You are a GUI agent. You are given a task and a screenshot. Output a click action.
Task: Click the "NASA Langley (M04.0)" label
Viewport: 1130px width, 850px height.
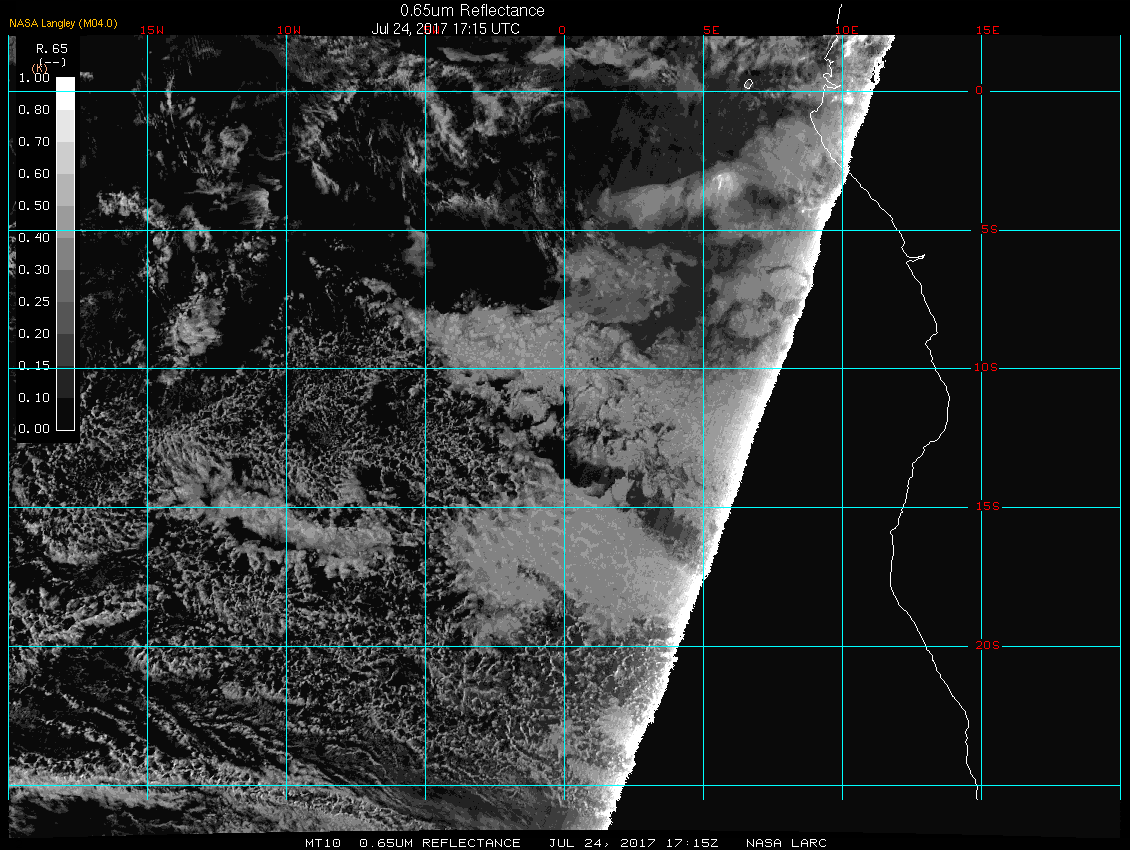63,23
